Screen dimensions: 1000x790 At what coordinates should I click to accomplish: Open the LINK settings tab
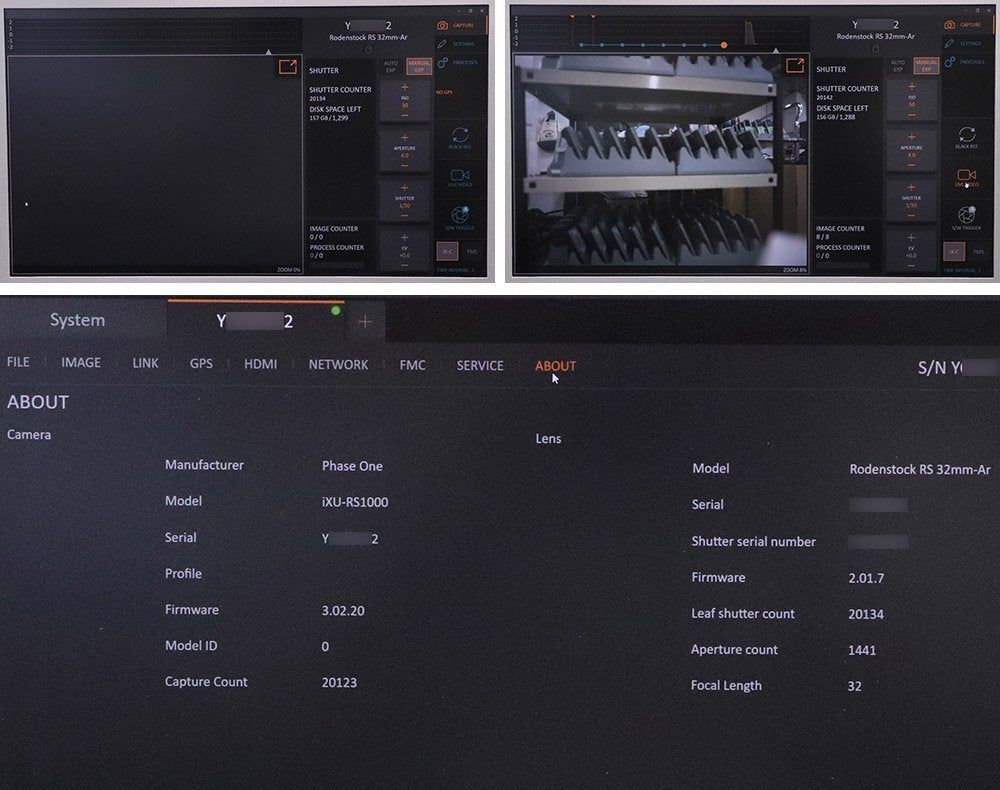tap(145, 363)
